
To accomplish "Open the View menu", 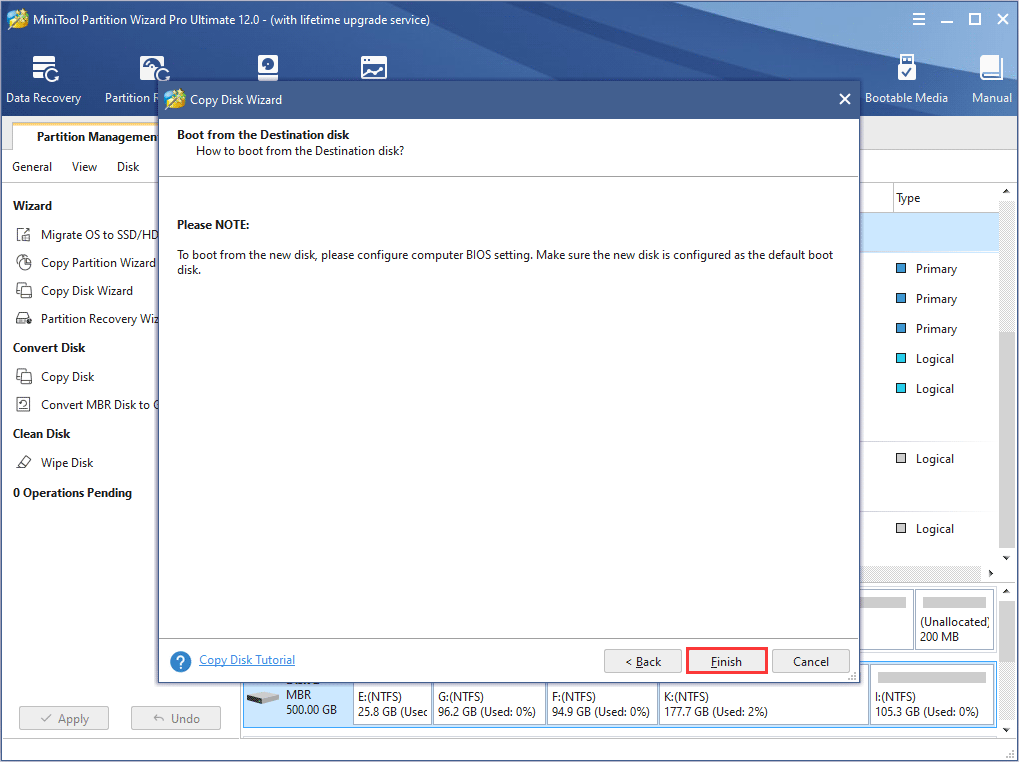I will click(84, 167).
